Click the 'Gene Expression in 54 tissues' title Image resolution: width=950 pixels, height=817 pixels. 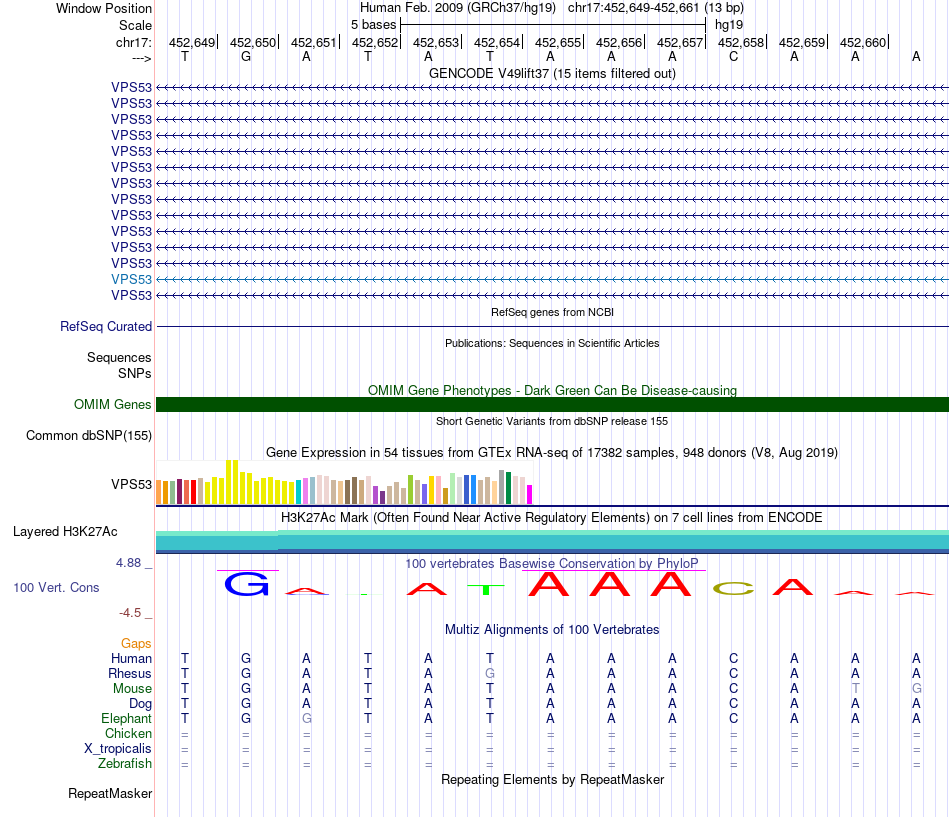(x=552, y=453)
